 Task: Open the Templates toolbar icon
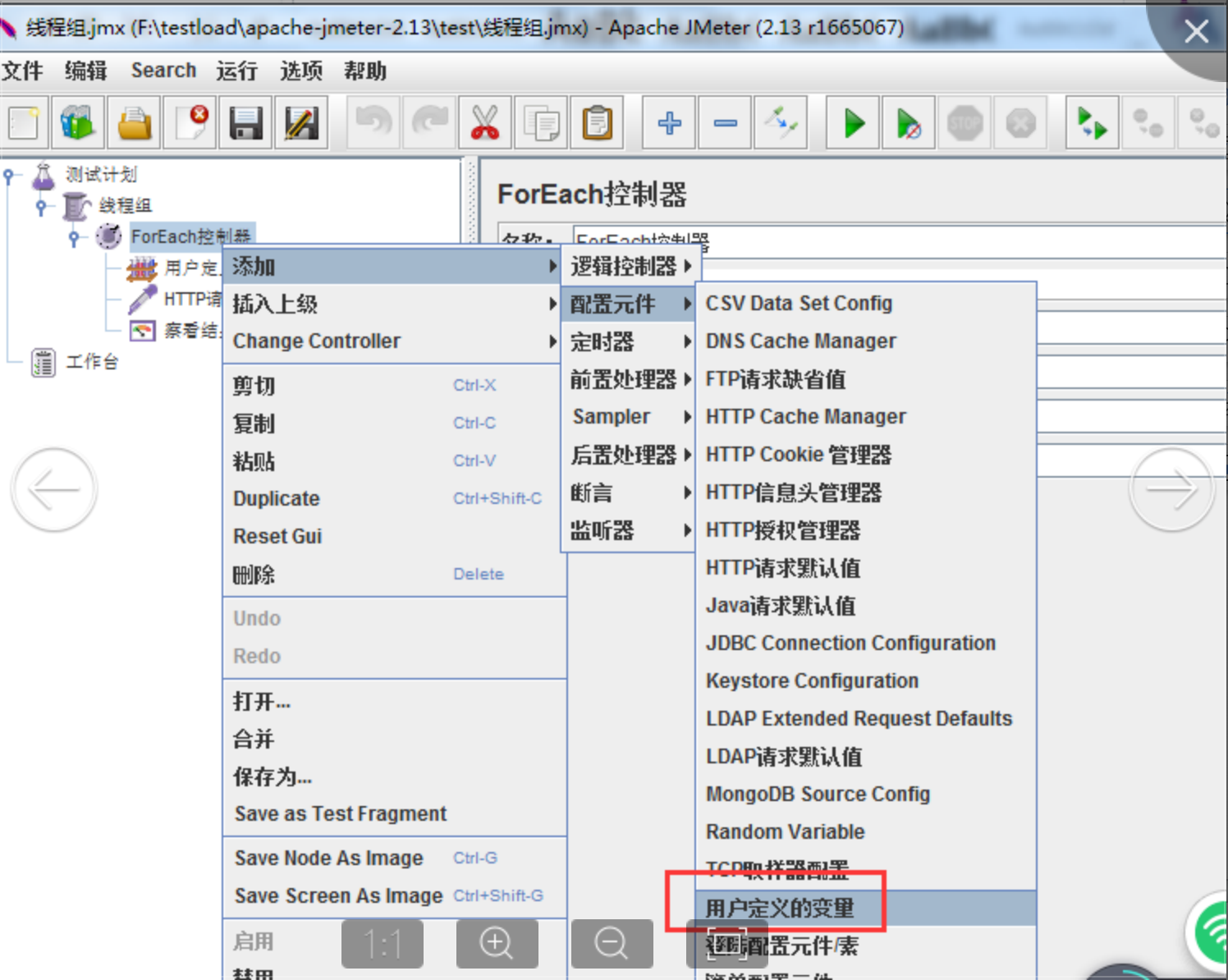click(x=78, y=123)
